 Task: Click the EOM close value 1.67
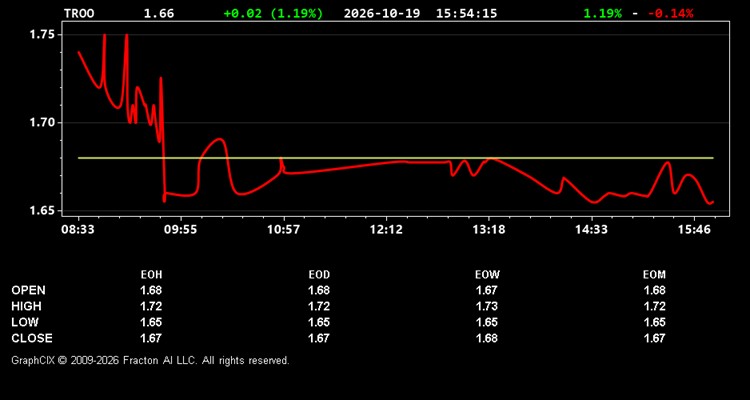pyautogui.click(x=654, y=338)
